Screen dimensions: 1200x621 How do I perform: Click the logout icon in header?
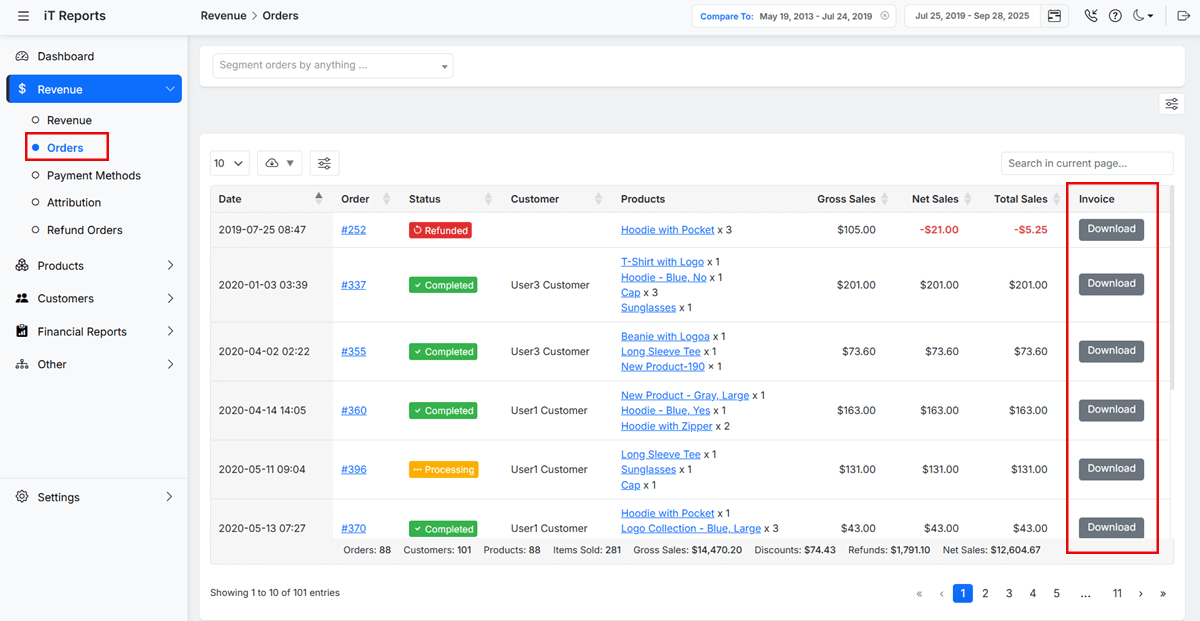pos(1183,16)
